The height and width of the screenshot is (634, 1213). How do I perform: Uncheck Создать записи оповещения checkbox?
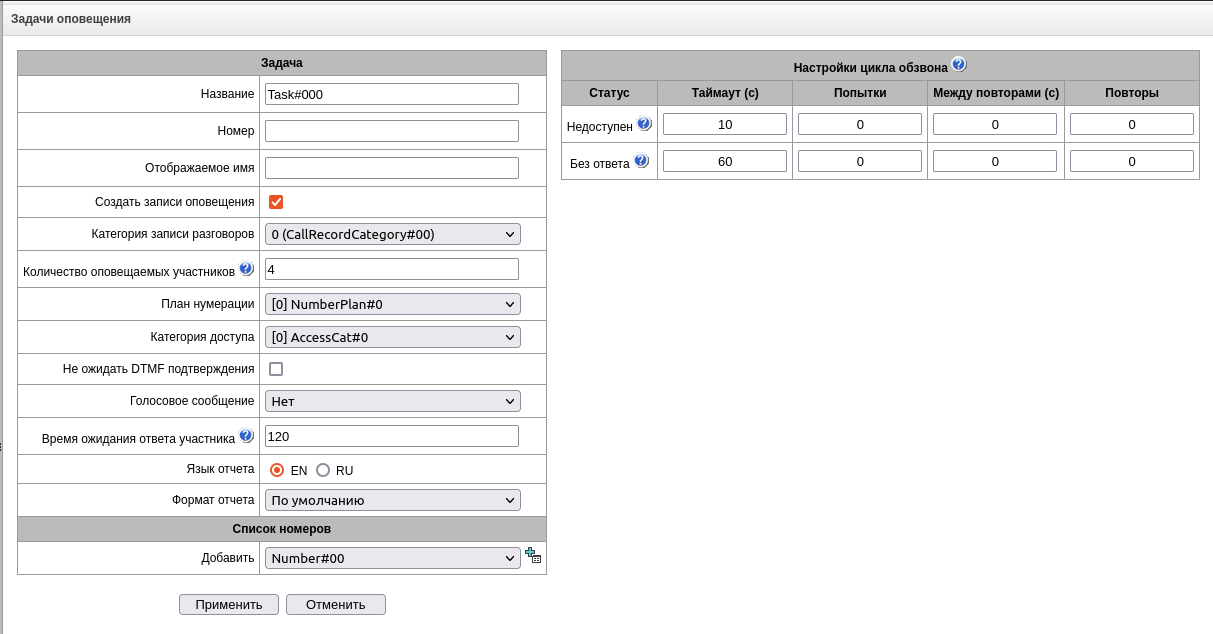pos(276,202)
